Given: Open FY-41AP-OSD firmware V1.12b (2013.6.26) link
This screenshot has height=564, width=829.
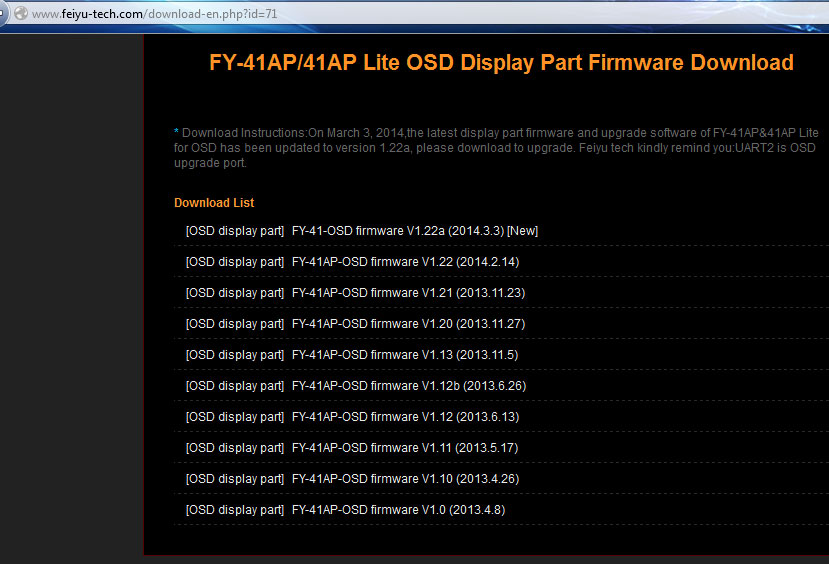Looking at the screenshot, I should [x=409, y=386].
